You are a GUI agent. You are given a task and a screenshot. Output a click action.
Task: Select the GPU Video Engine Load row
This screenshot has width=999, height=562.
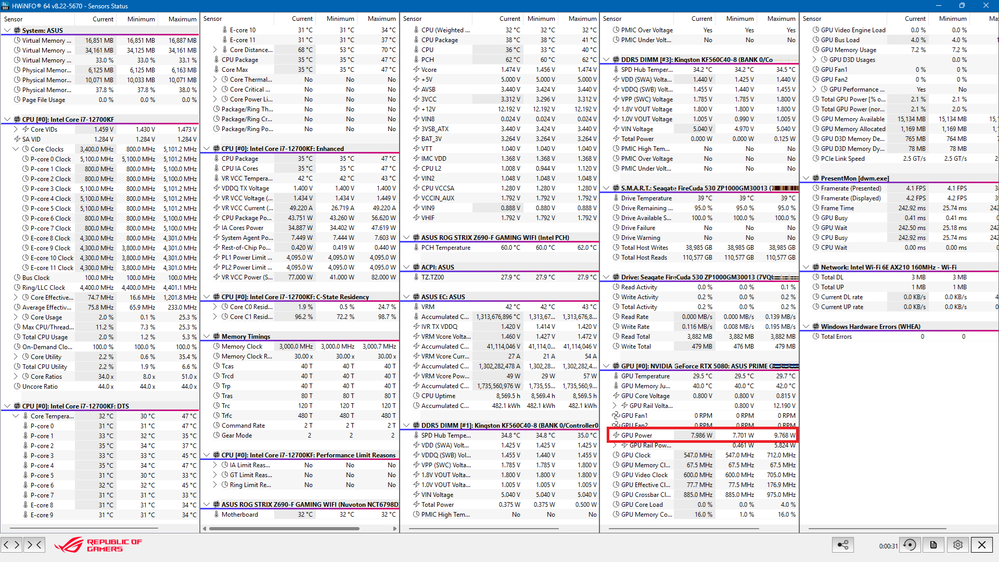[x=900, y=30]
